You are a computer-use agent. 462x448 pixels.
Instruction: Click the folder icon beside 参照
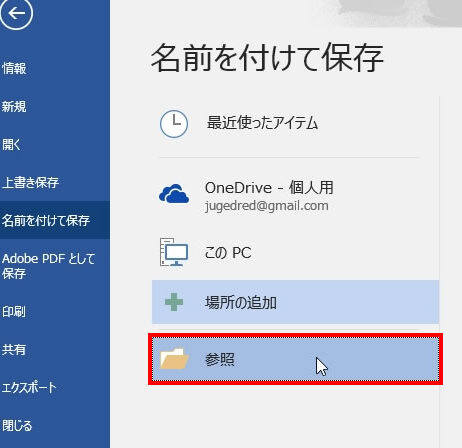click(174, 359)
